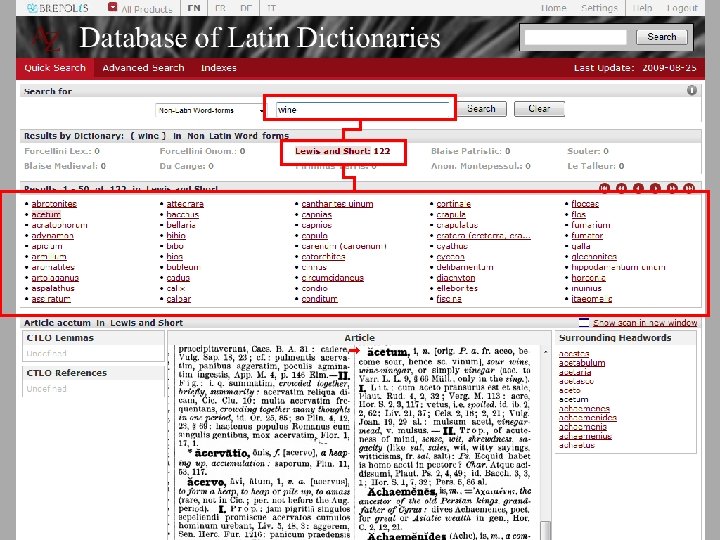Screen dimensions: 720x540
Task: Select Le Talleur: 0 dictionary
Action: pyautogui.click(x=596, y=166)
